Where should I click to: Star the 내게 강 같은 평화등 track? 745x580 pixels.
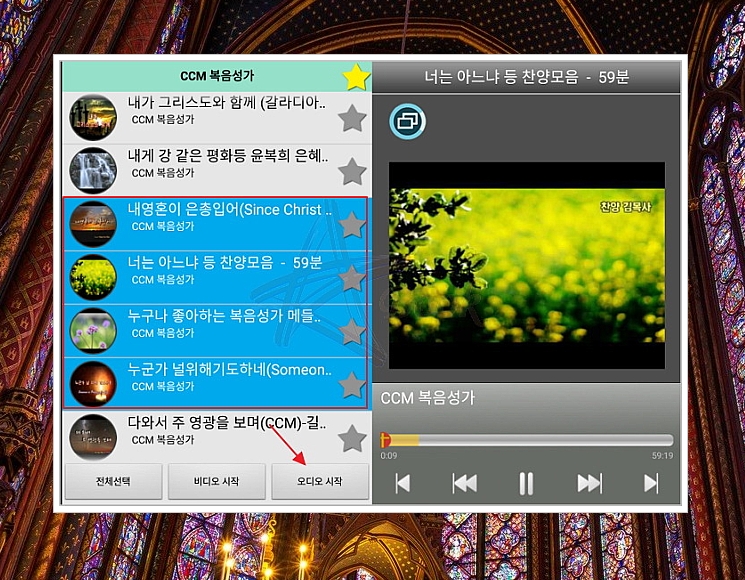point(352,171)
